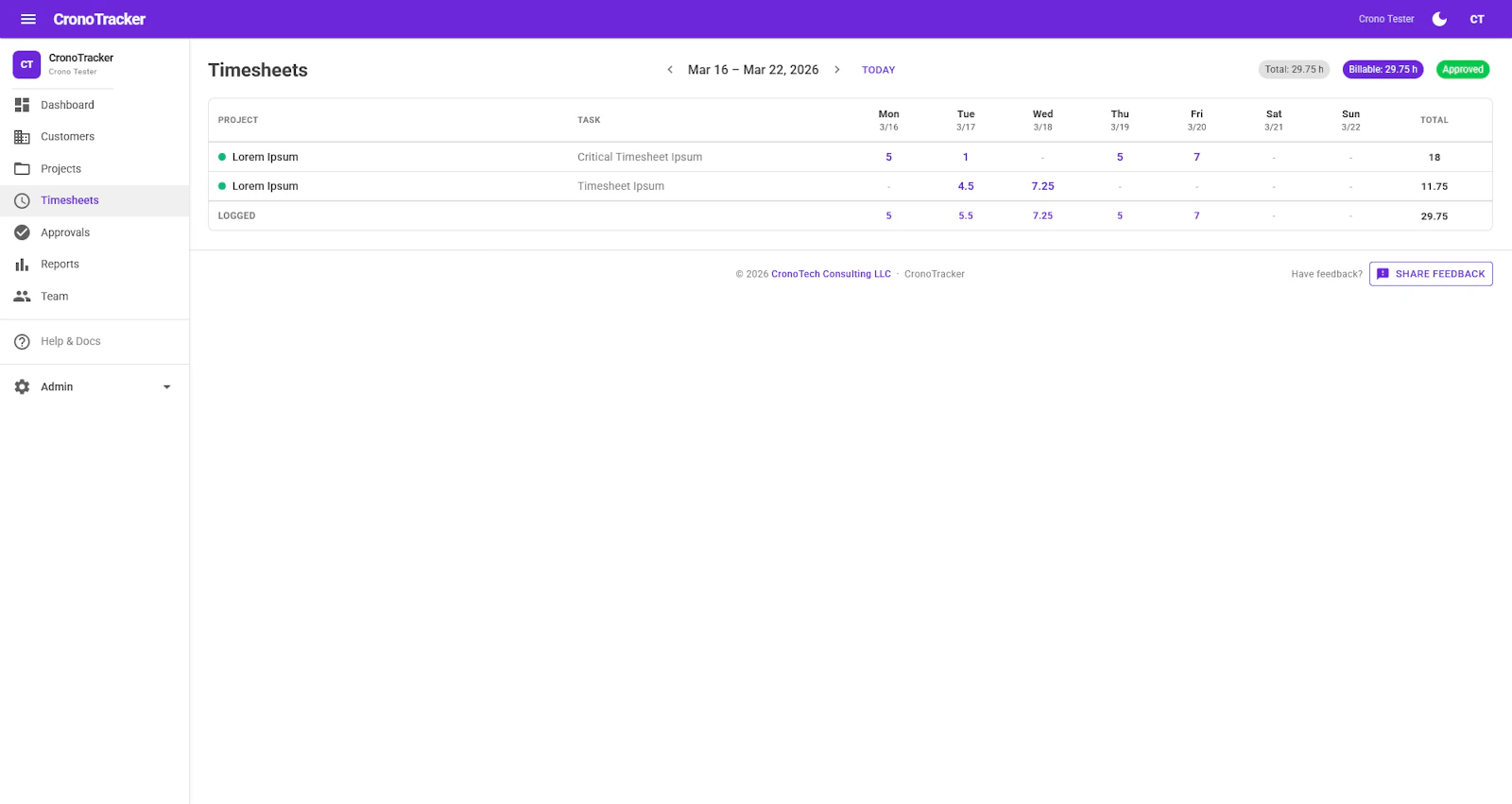Click the Reports bar chart icon
The width and height of the screenshot is (1512, 804).
(x=22, y=265)
